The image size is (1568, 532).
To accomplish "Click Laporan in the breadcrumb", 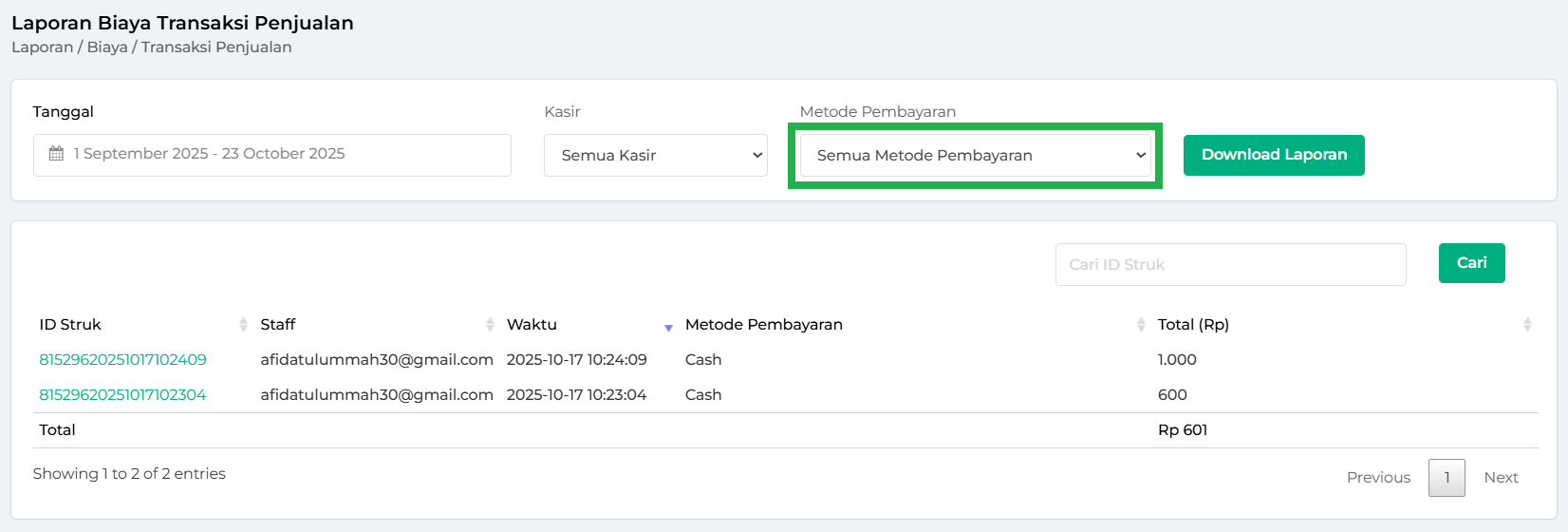I will point(42,47).
